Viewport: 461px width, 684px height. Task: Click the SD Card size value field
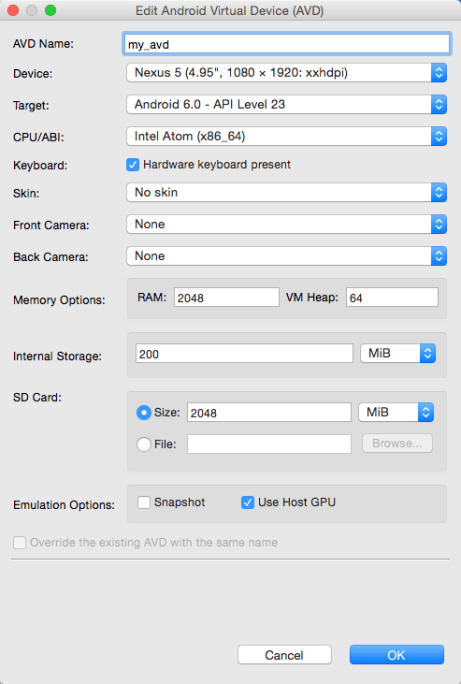click(x=269, y=412)
